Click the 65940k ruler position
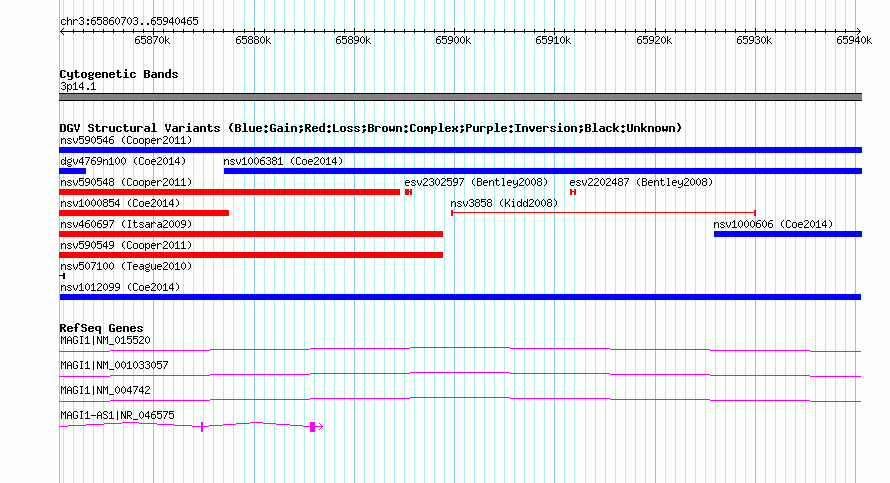 pos(854,40)
